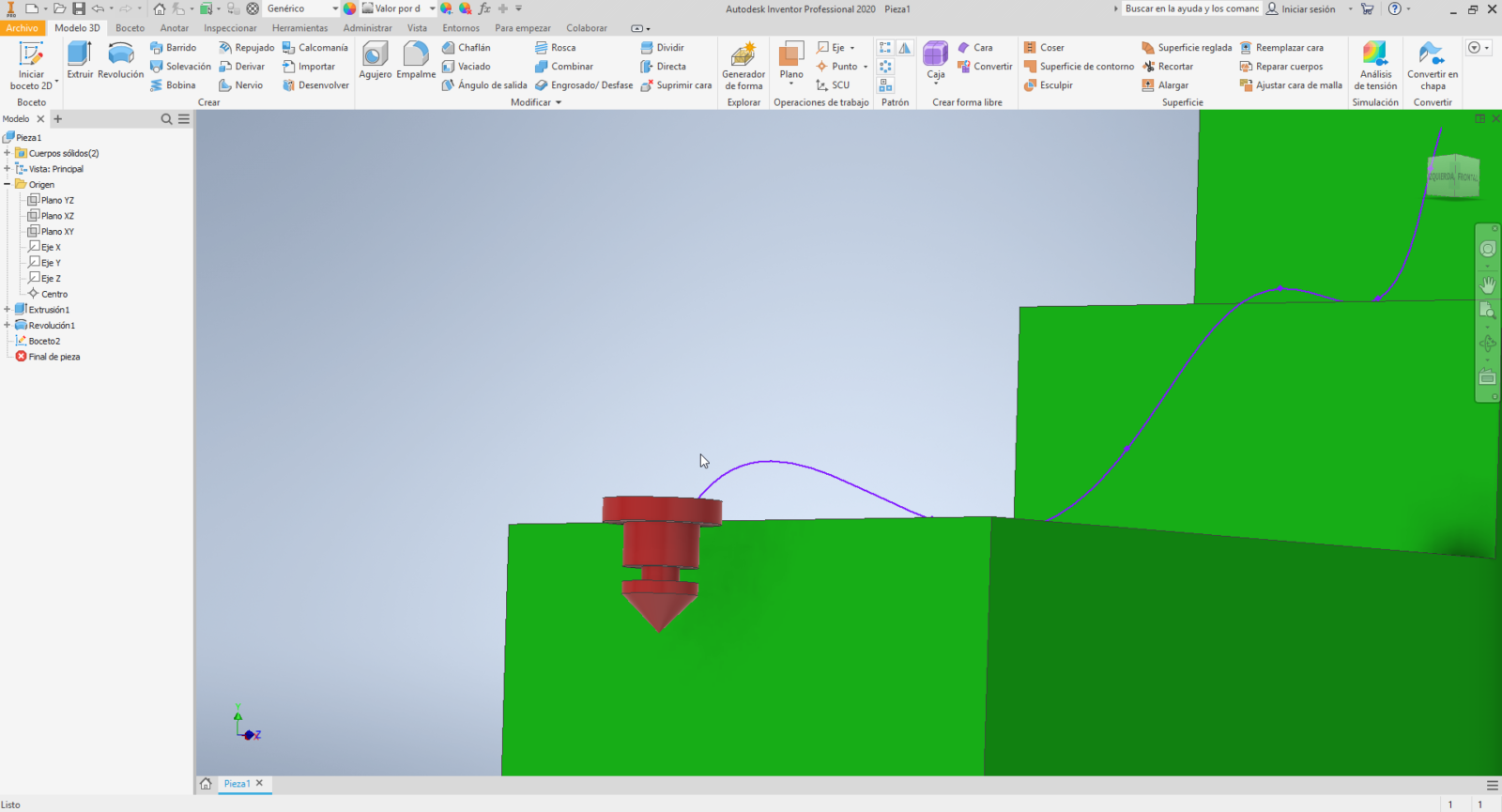Click the Iniciar sesión button

coord(1300,8)
